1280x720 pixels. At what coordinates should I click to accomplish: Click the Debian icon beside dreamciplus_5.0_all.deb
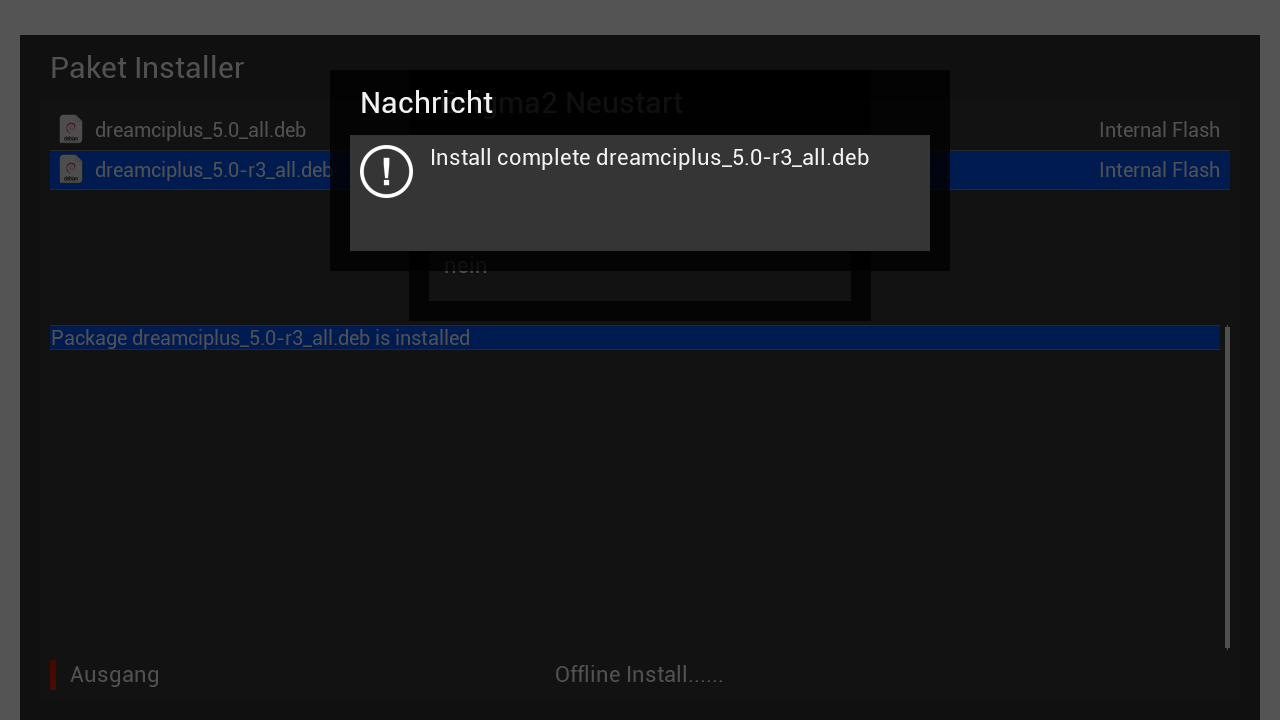pos(71,129)
